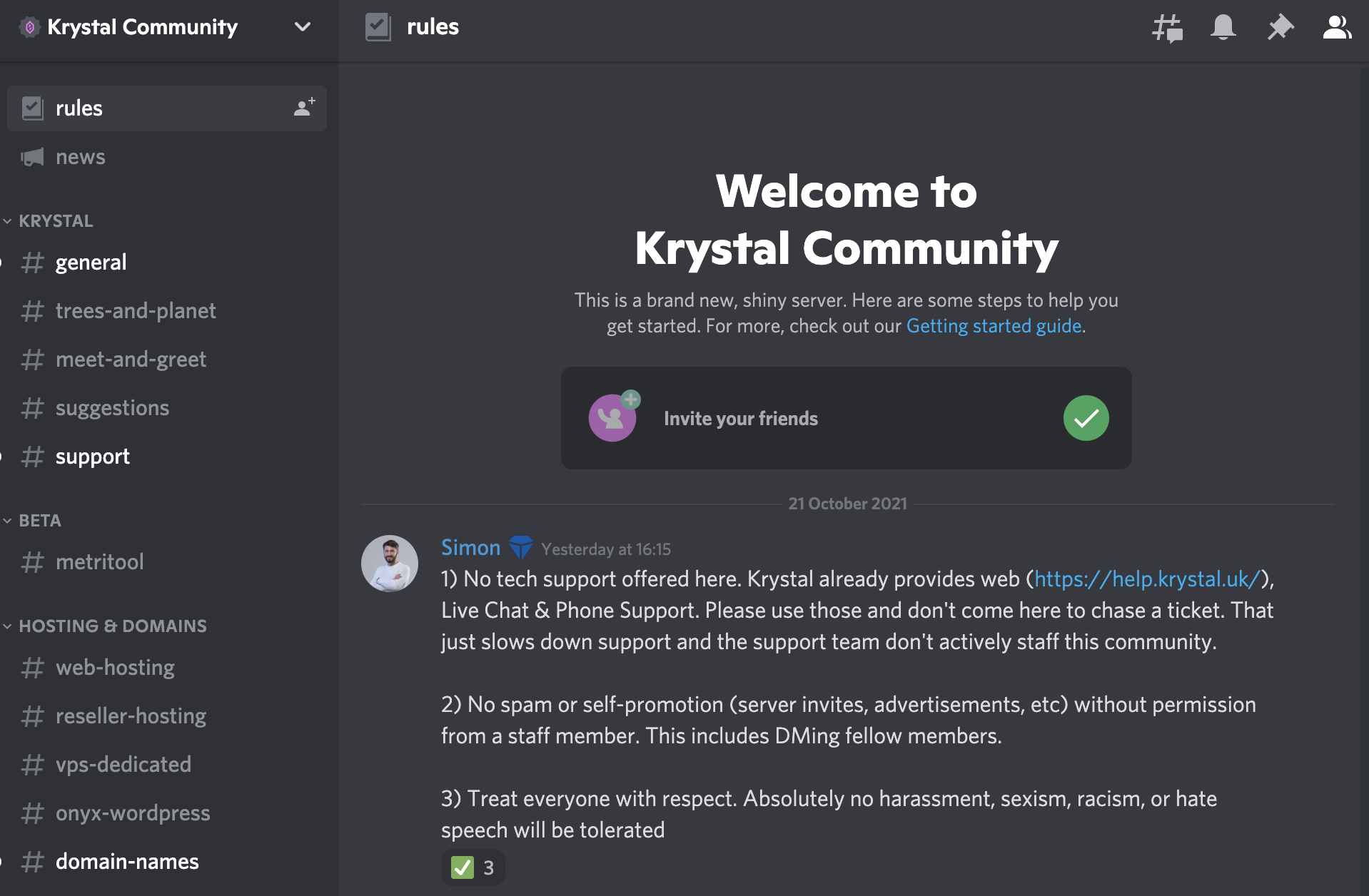Follow the help.krystal.uk link
This screenshot has width=1369, height=896.
1147,579
